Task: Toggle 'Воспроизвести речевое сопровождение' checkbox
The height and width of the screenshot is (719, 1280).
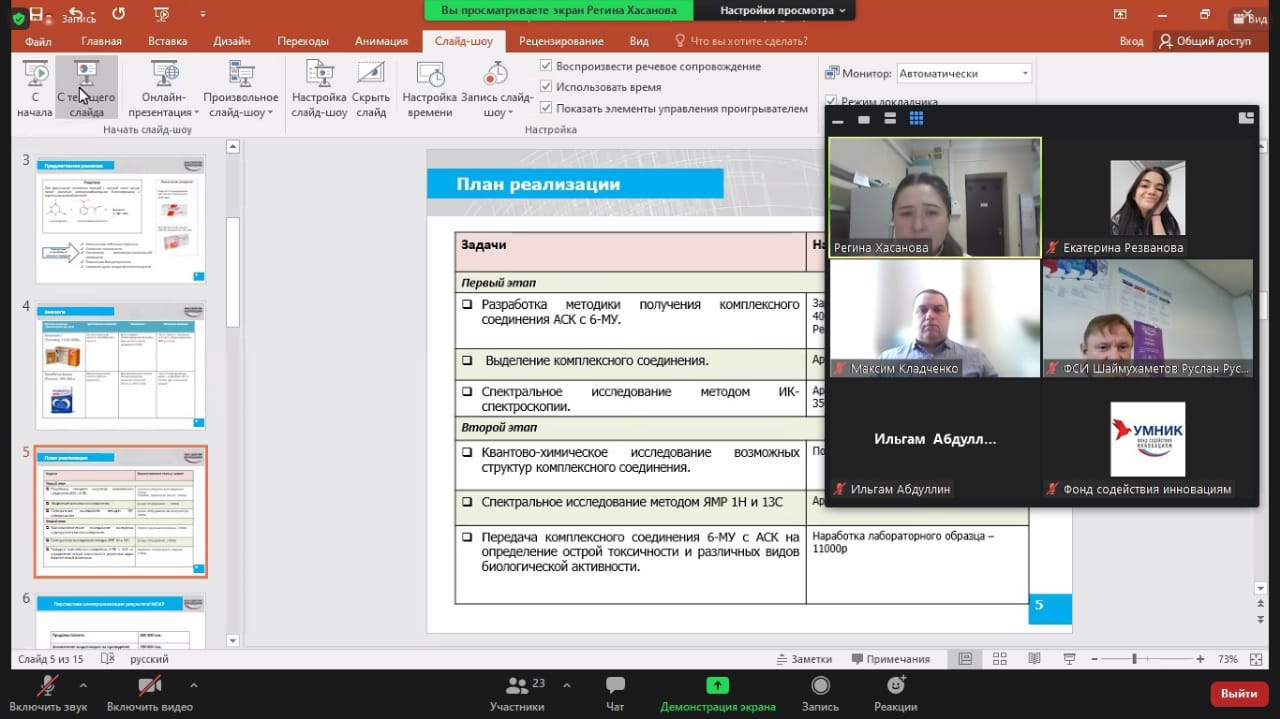Action: 546,66
